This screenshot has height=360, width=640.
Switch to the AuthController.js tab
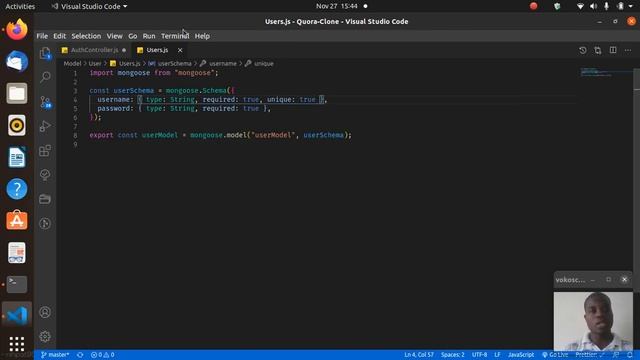[94, 50]
